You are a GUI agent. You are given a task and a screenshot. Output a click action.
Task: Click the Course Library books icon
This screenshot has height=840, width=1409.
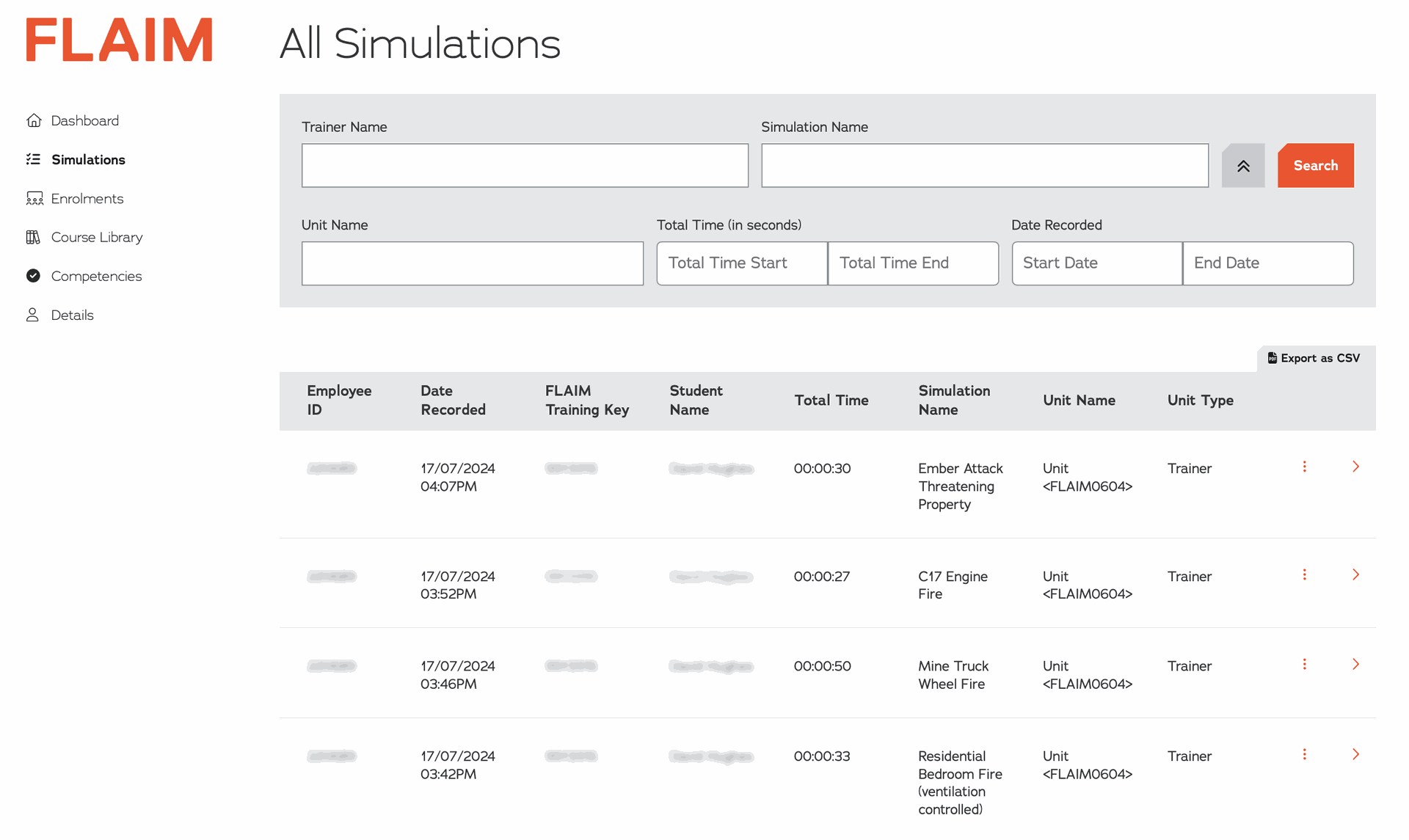click(34, 237)
